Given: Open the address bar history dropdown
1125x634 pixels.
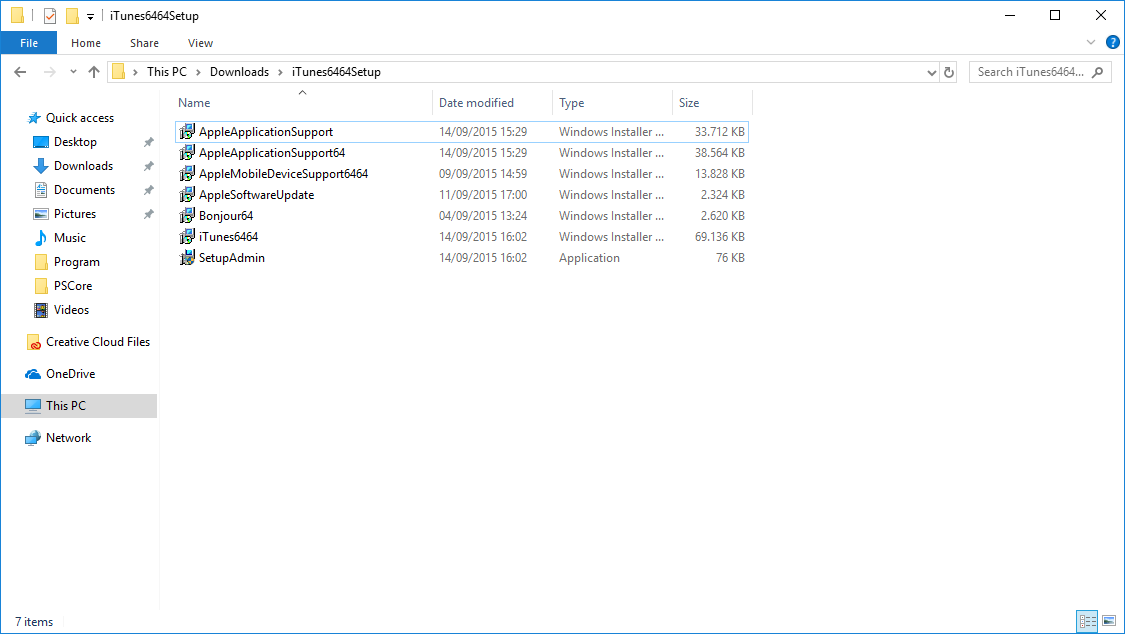Looking at the screenshot, I should (931, 72).
